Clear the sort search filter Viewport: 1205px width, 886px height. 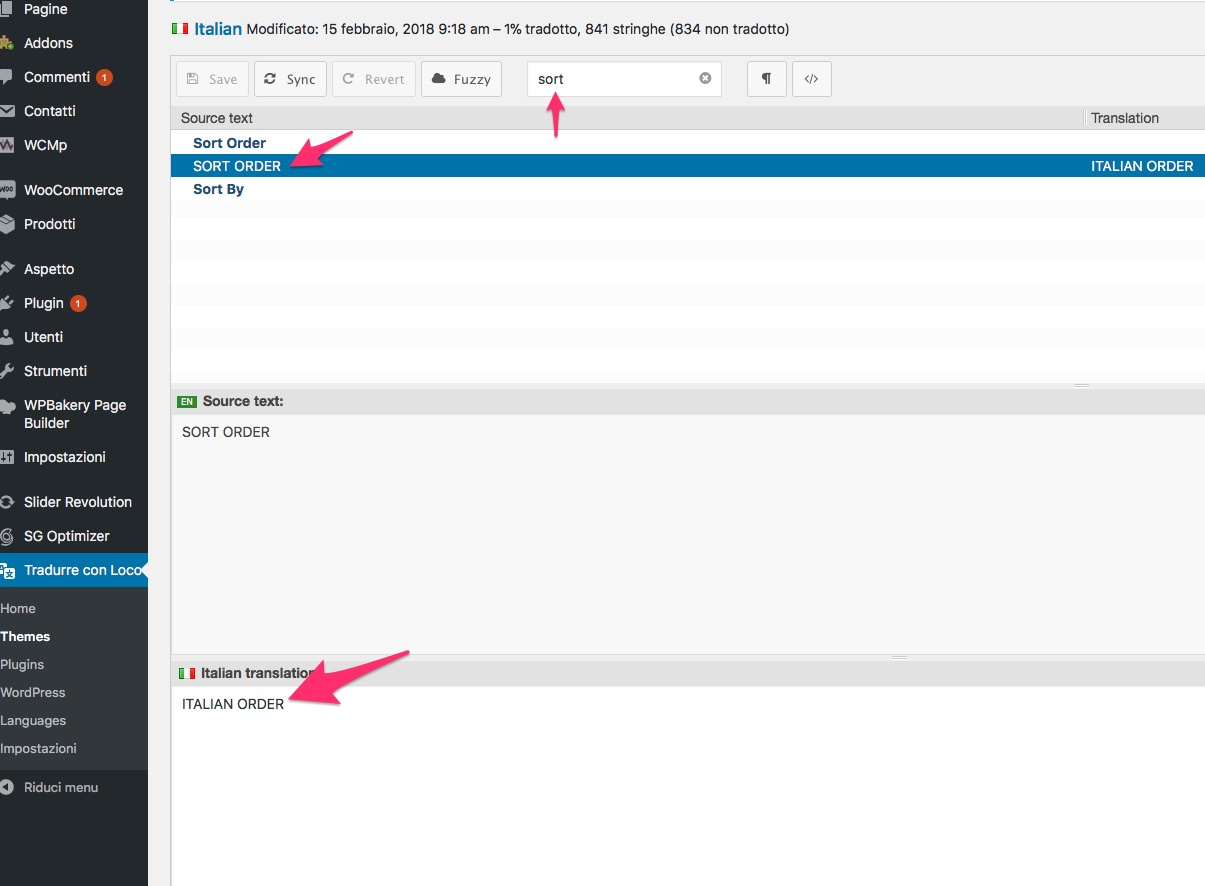705,78
